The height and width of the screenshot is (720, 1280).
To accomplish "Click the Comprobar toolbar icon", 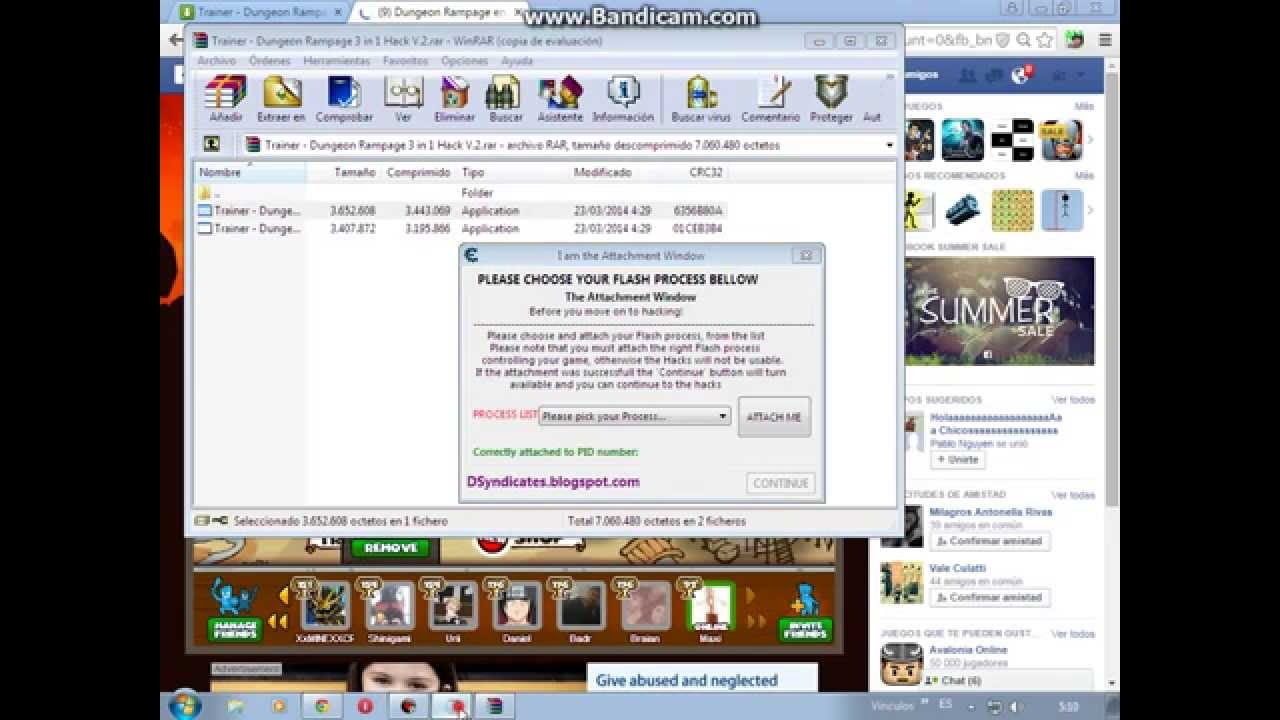I will pos(344,99).
